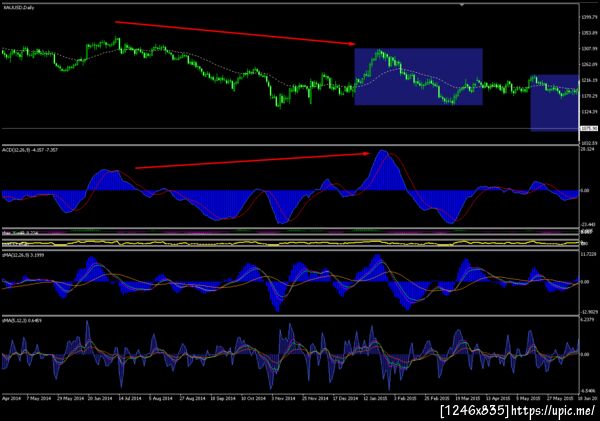600x421 pixels.
Task: Click the 27 Aug 2014 date on time axis
Action: (x=192, y=398)
